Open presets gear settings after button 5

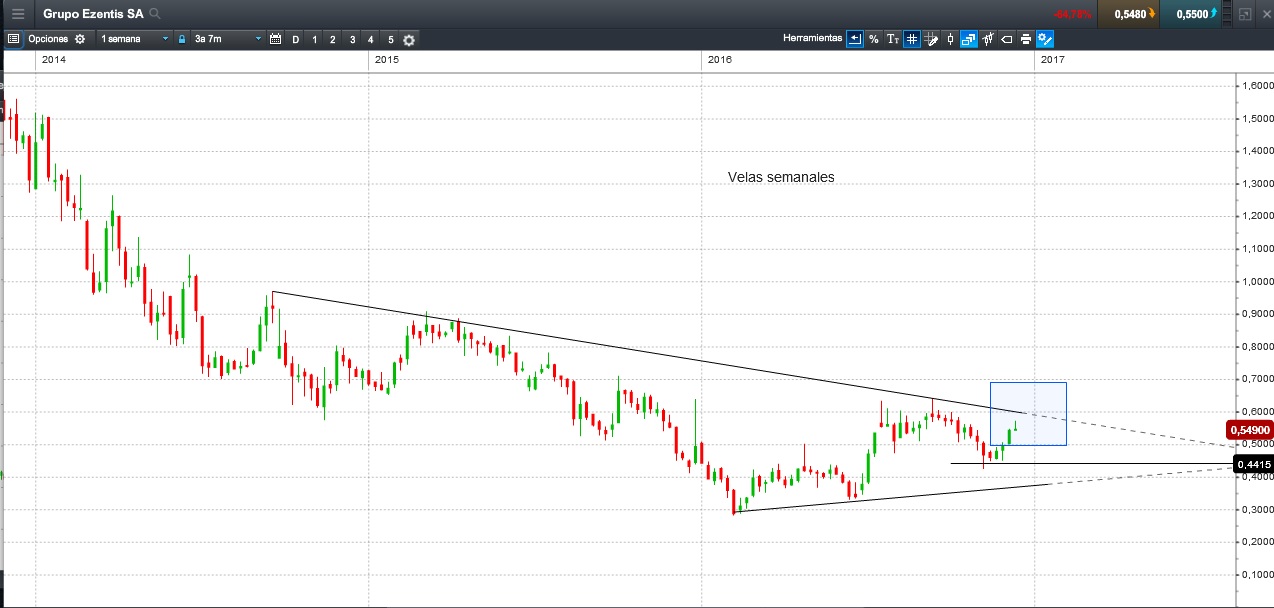(x=409, y=40)
